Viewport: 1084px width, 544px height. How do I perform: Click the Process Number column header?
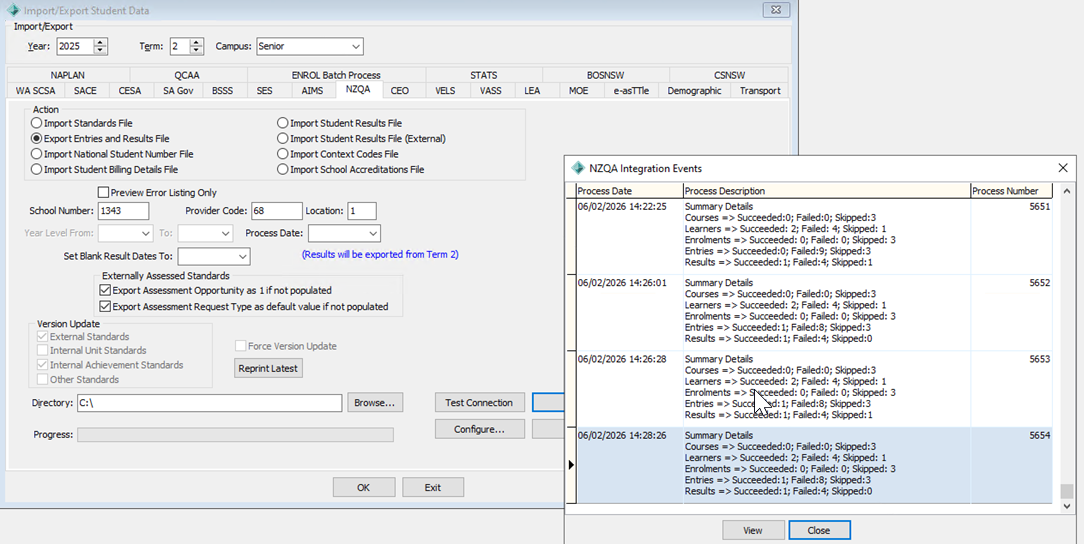pyautogui.click(x=1011, y=191)
